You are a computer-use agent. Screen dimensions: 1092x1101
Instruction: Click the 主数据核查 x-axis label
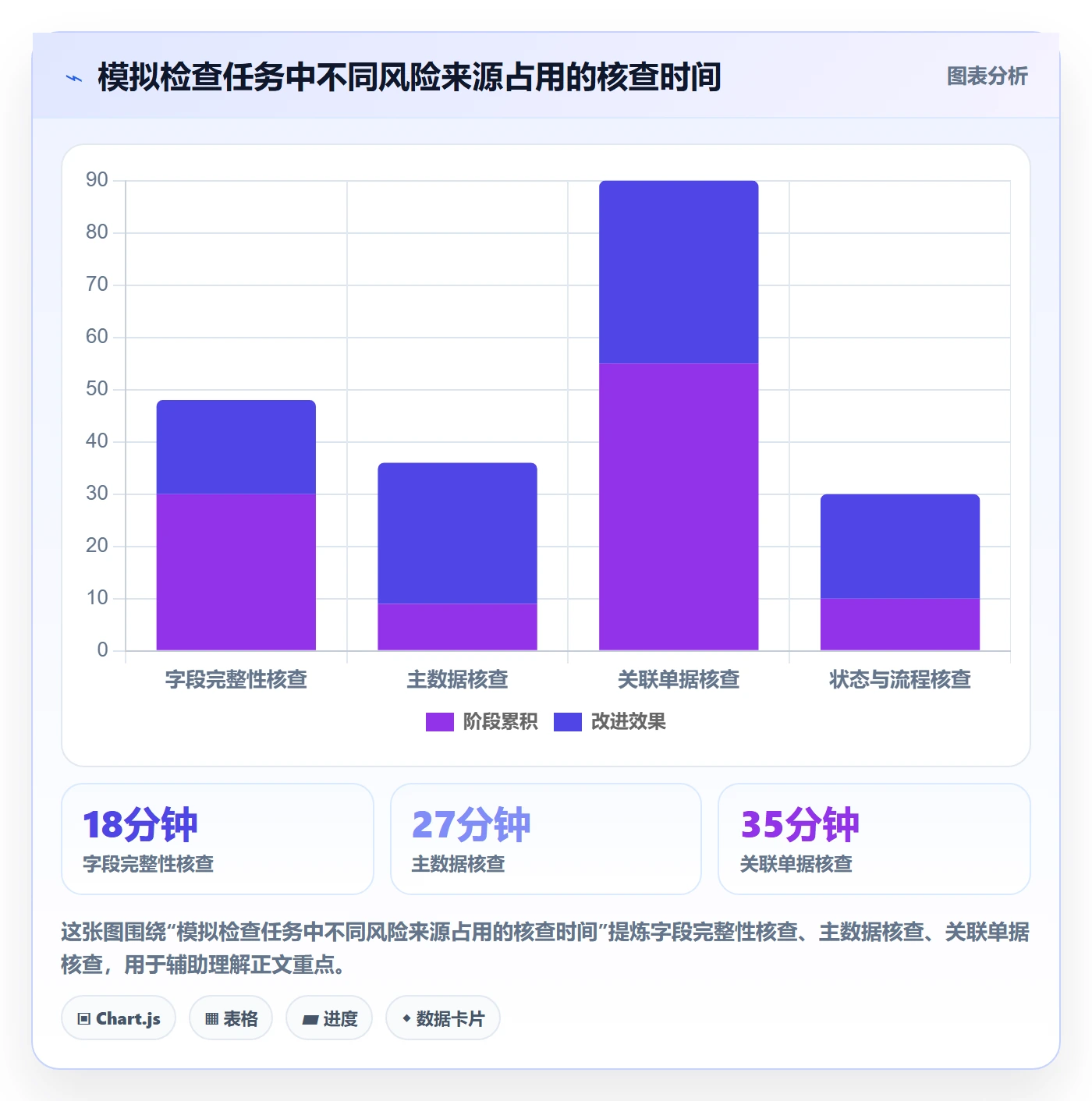point(458,680)
